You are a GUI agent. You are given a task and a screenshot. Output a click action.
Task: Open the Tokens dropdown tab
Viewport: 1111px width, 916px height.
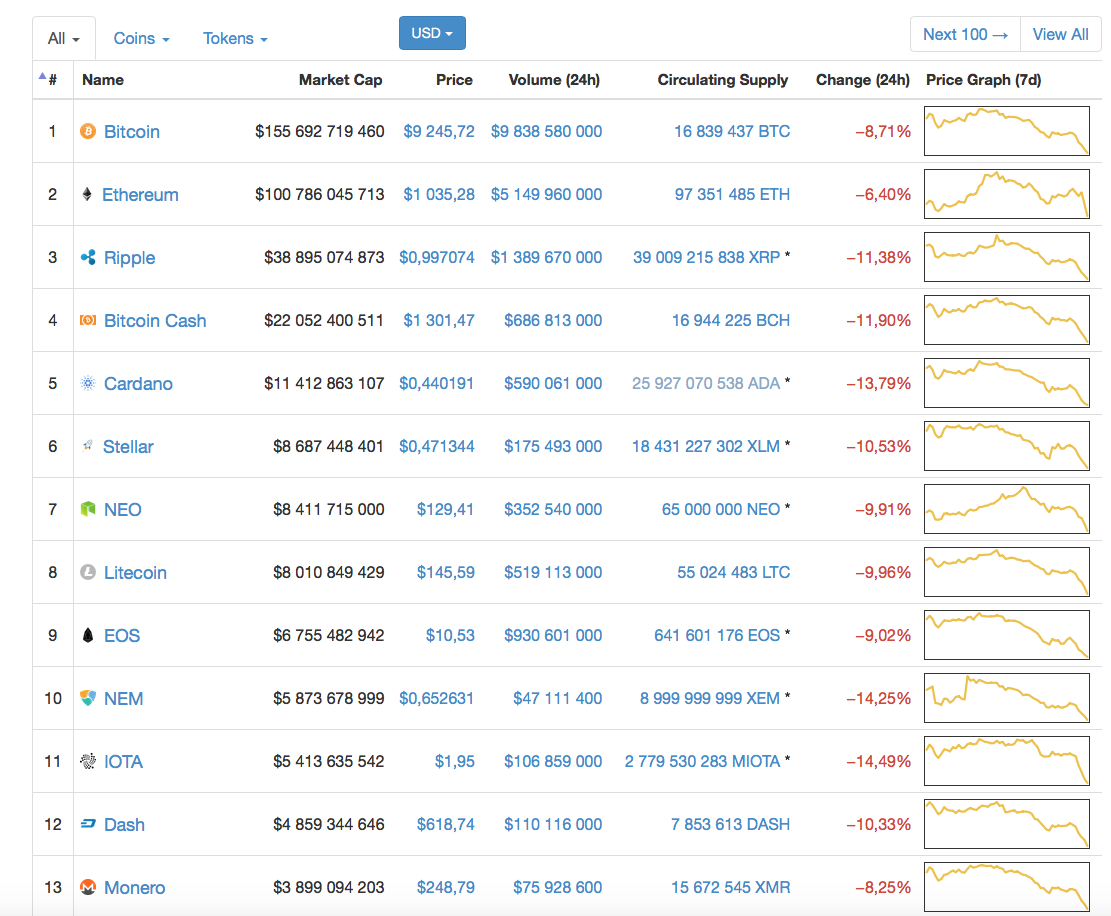(235, 38)
